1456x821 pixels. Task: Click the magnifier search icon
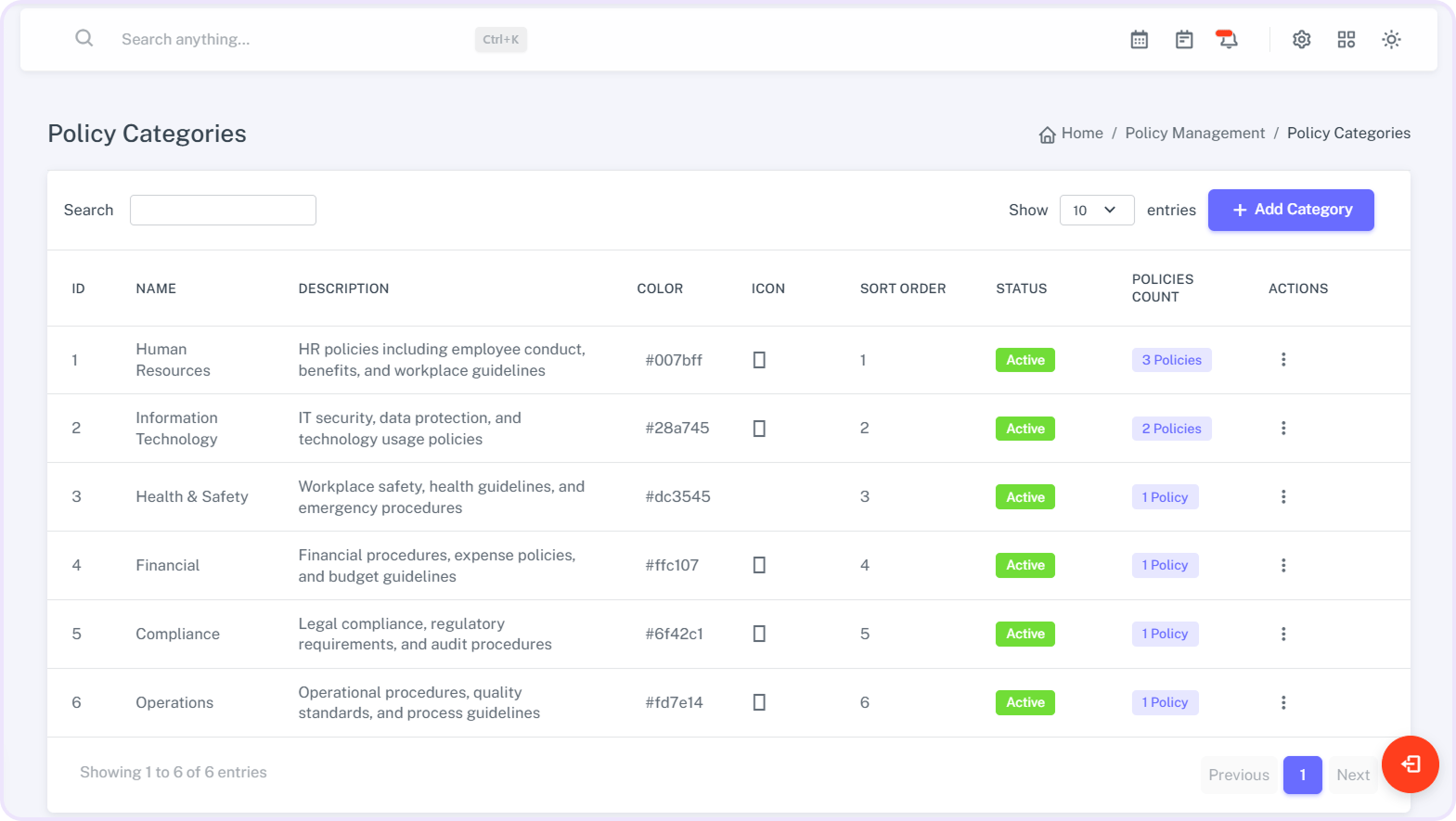click(x=84, y=39)
